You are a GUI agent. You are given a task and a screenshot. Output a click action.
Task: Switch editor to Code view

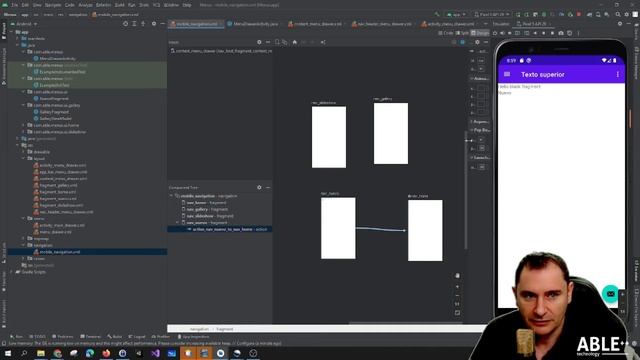(446, 33)
